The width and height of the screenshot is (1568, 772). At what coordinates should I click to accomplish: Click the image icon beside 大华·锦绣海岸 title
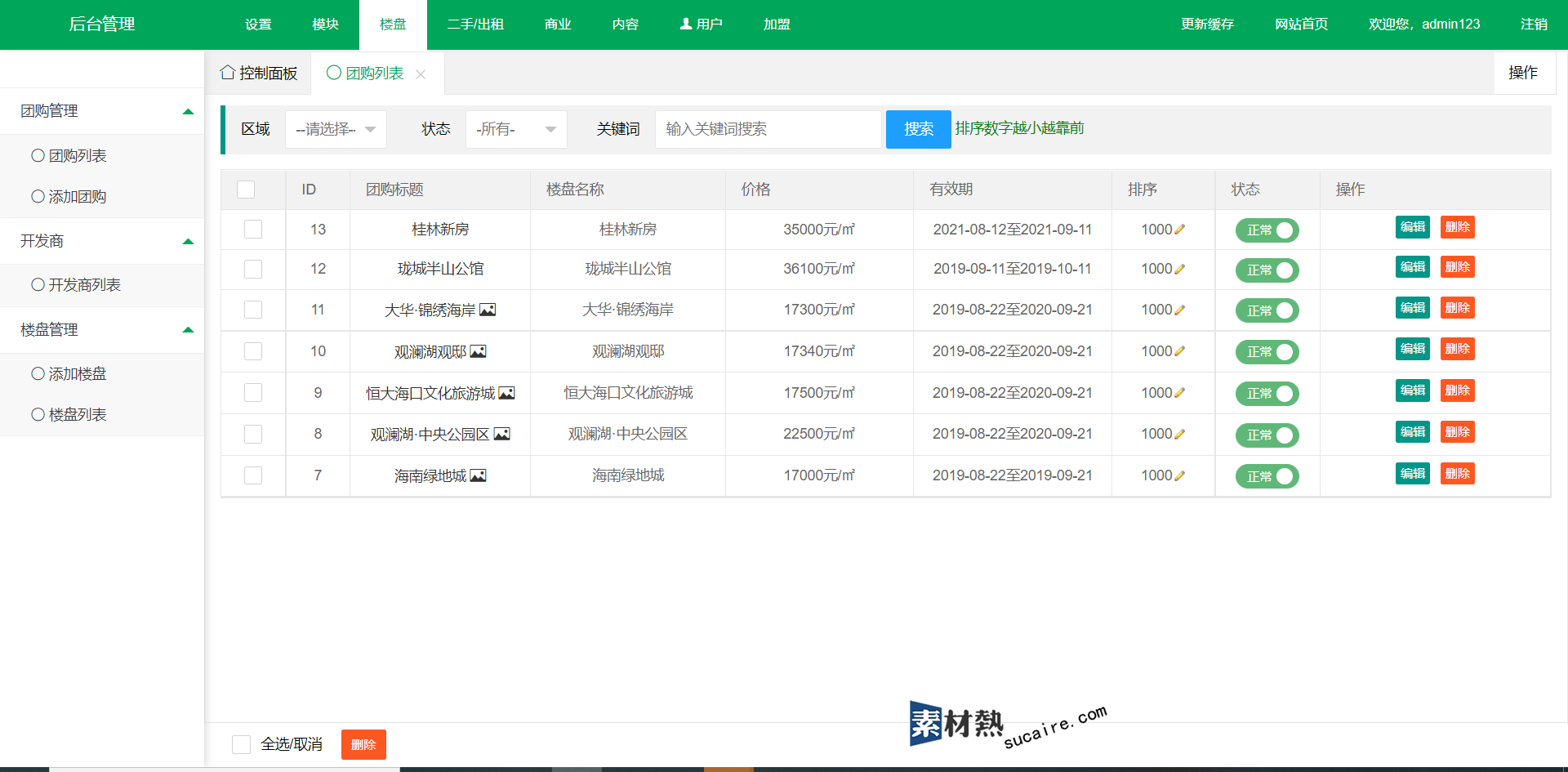[x=488, y=310]
